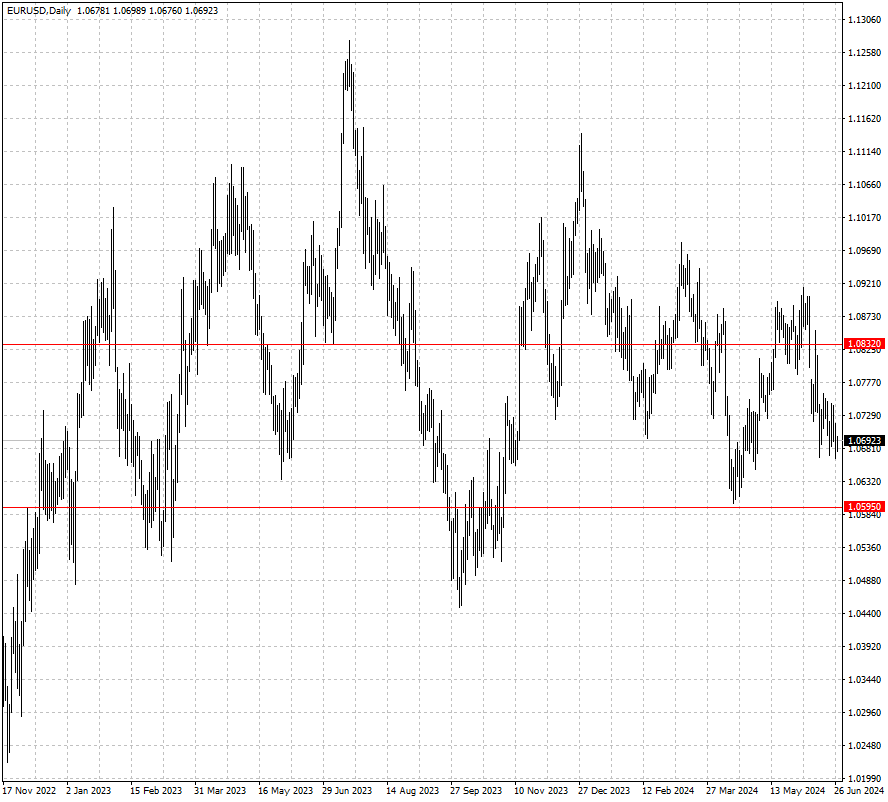Click the 1.11620 price axis value
888x802 pixels.
pyautogui.click(x=864, y=118)
